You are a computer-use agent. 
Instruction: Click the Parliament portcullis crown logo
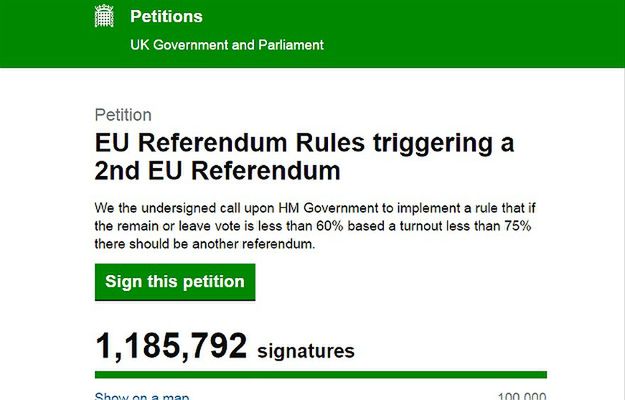pyautogui.click(x=105, y=17)
